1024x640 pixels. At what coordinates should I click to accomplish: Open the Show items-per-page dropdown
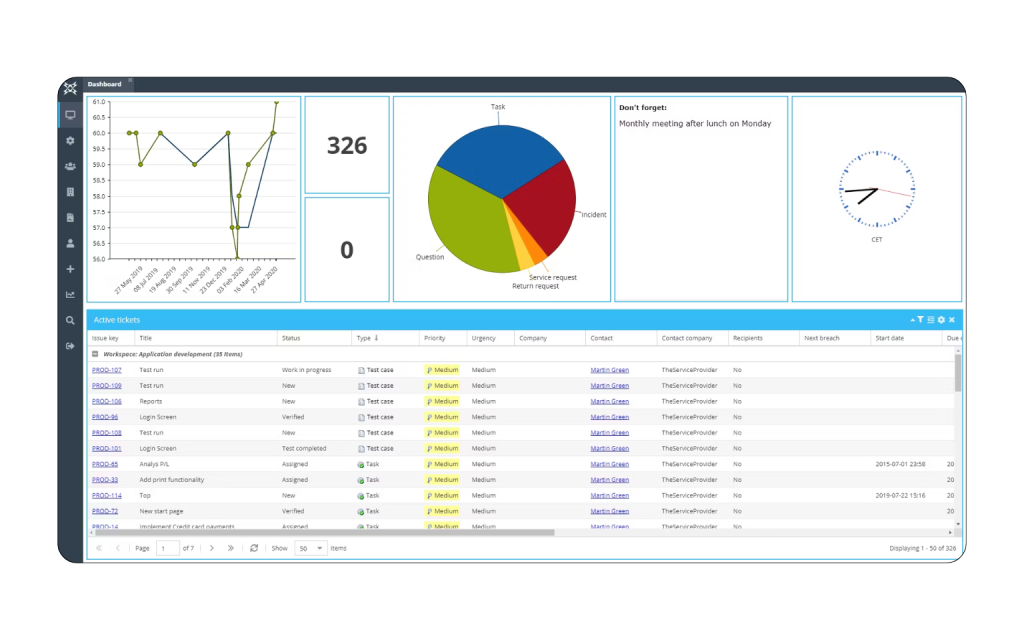320,548
